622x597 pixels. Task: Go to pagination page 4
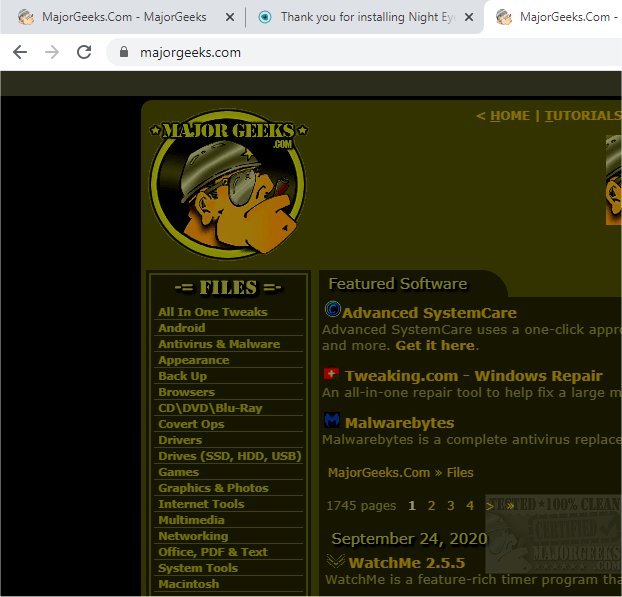coord(470,506)
